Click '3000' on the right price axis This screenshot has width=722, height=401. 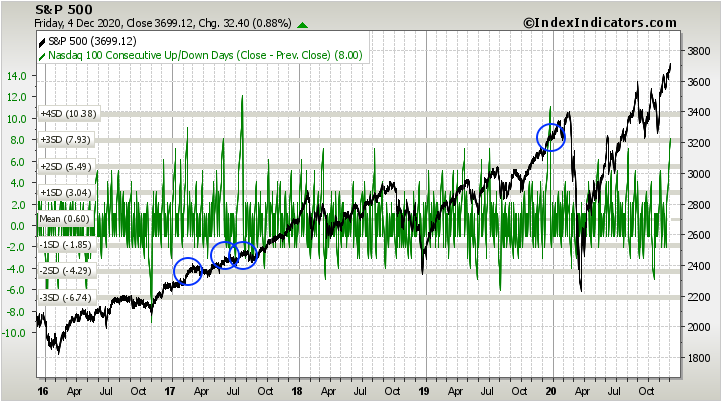coord(699,174)
